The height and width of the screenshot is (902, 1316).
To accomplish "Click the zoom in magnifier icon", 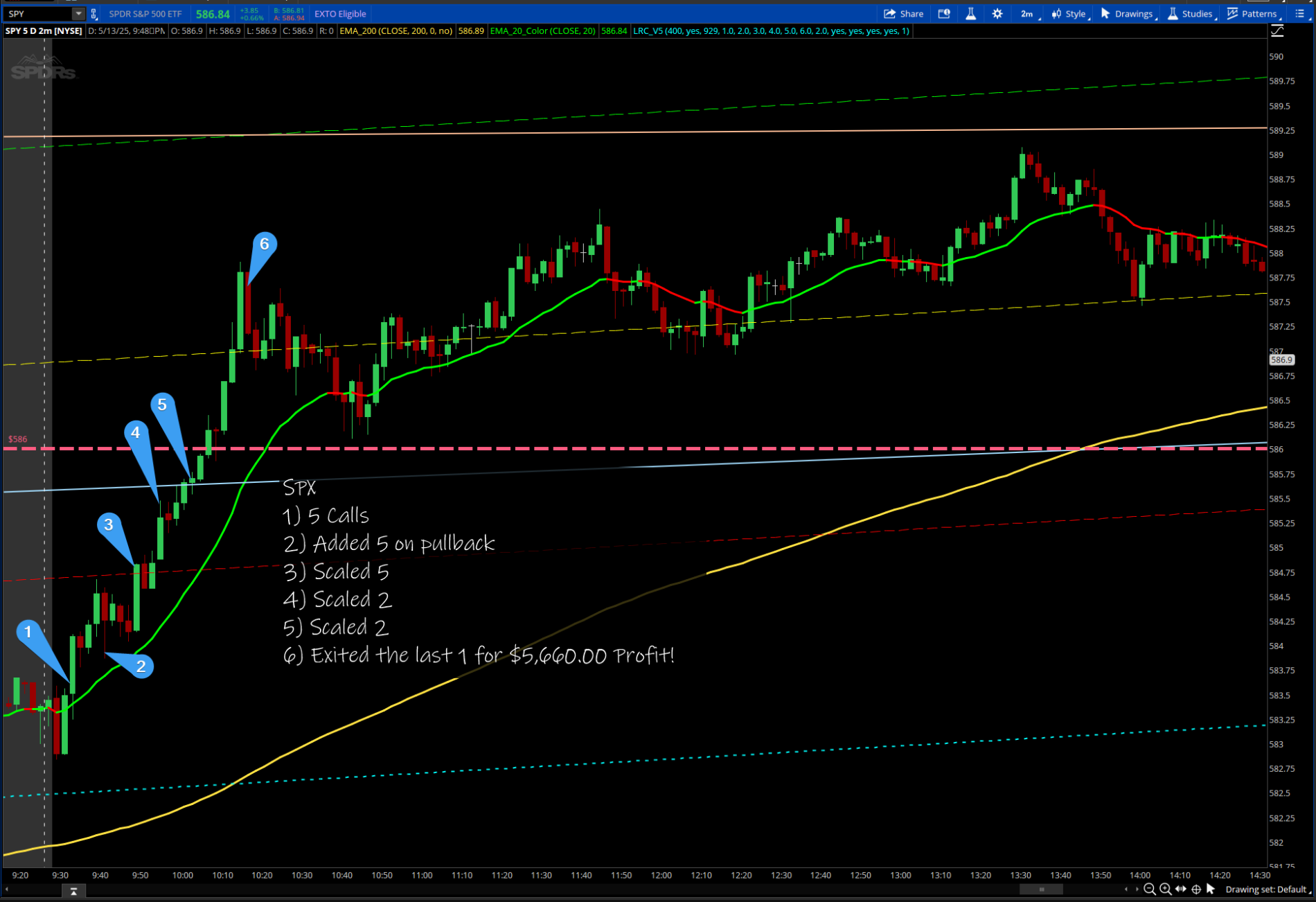I will [1166, 890].
